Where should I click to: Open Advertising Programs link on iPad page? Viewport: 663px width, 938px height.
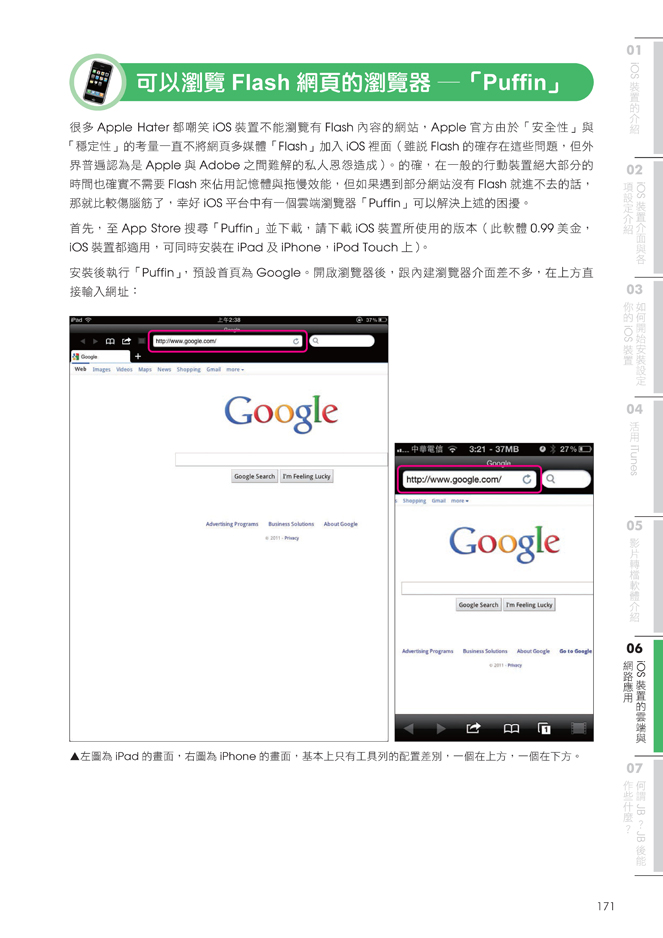232,524
